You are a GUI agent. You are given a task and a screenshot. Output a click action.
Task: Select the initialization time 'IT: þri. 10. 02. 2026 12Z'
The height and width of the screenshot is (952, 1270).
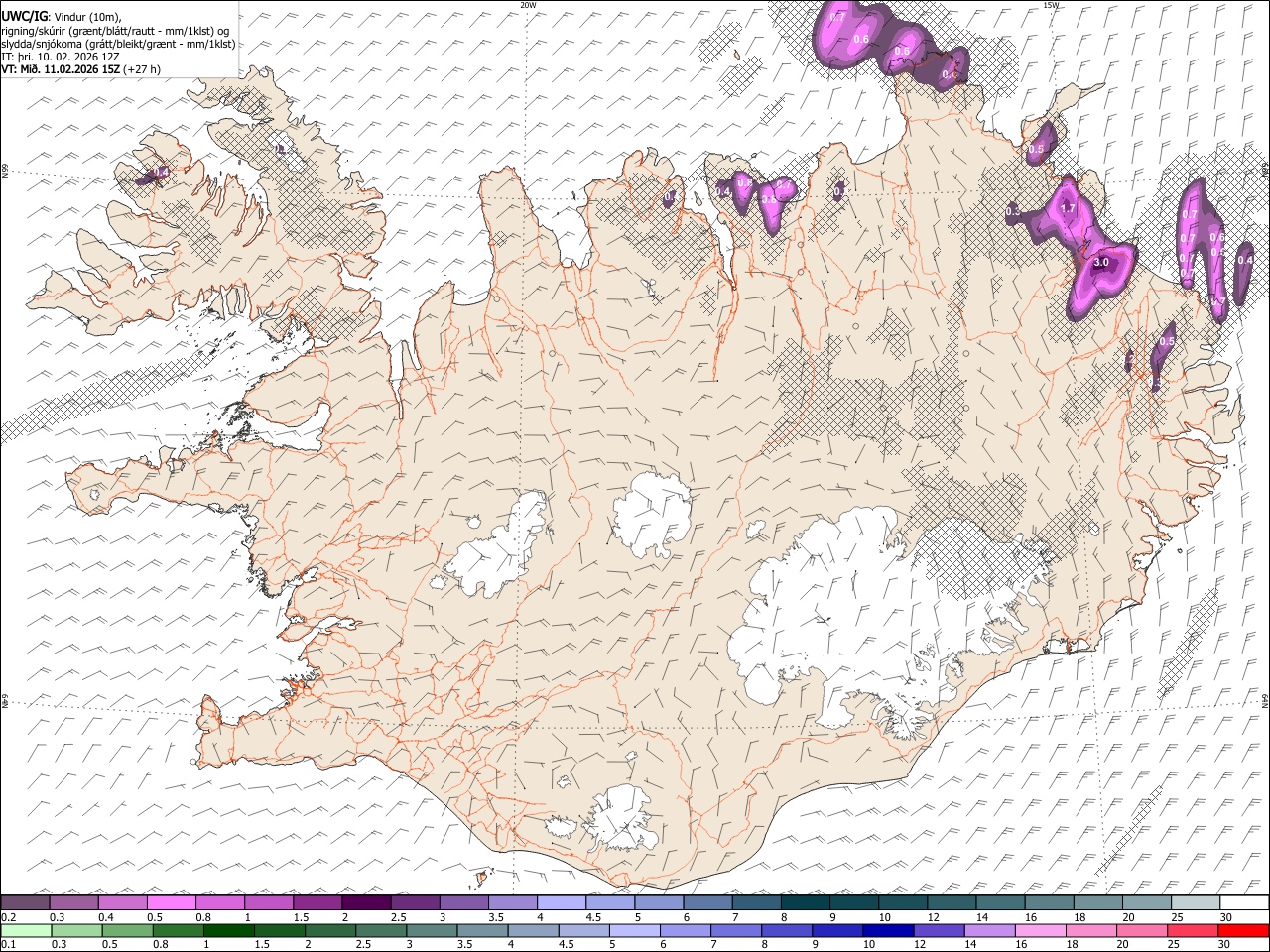(61, 57)
